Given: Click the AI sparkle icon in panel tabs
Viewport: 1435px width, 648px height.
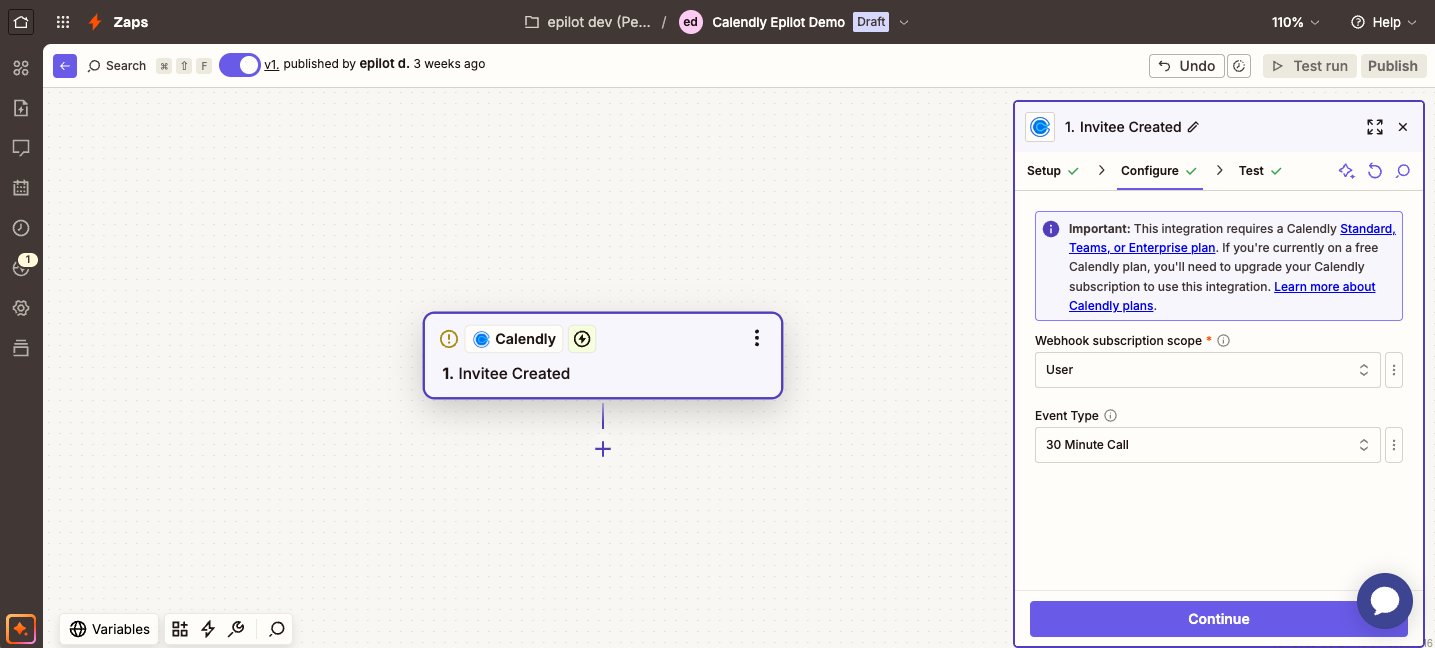Looking at the screenshot, I should (1347, 171).
